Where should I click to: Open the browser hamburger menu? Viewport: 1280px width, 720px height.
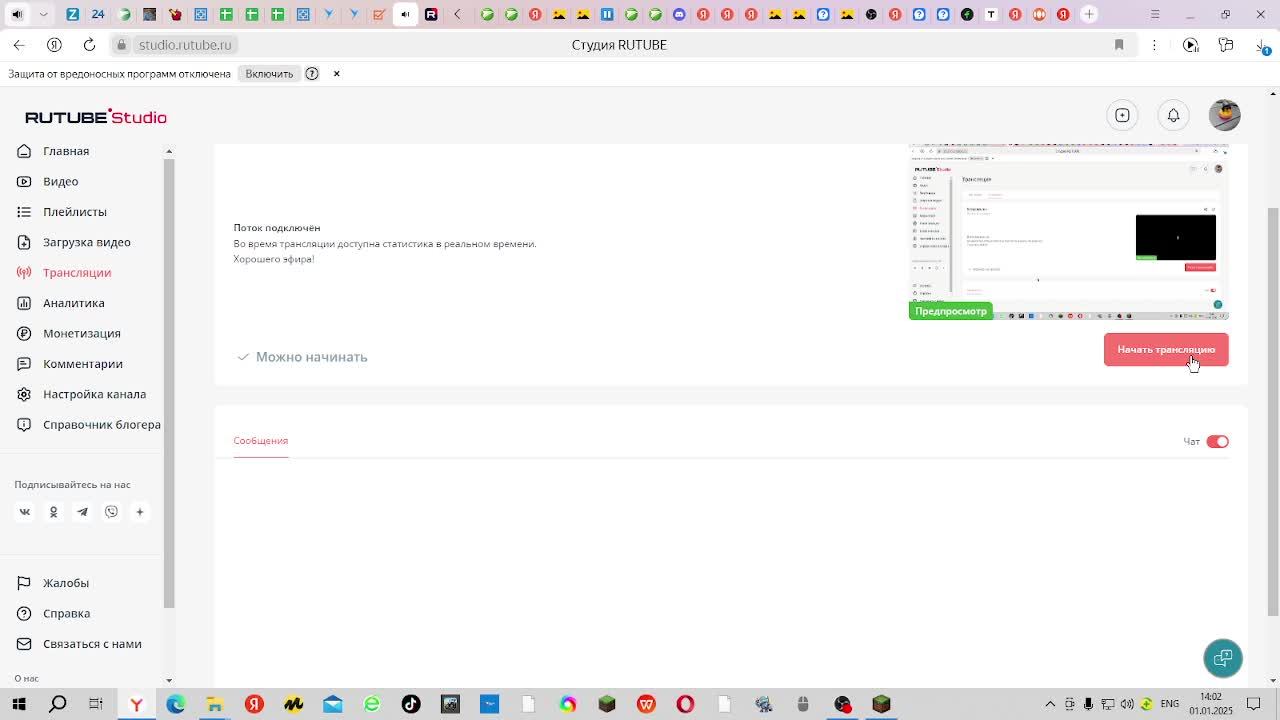click(1155, 14)
